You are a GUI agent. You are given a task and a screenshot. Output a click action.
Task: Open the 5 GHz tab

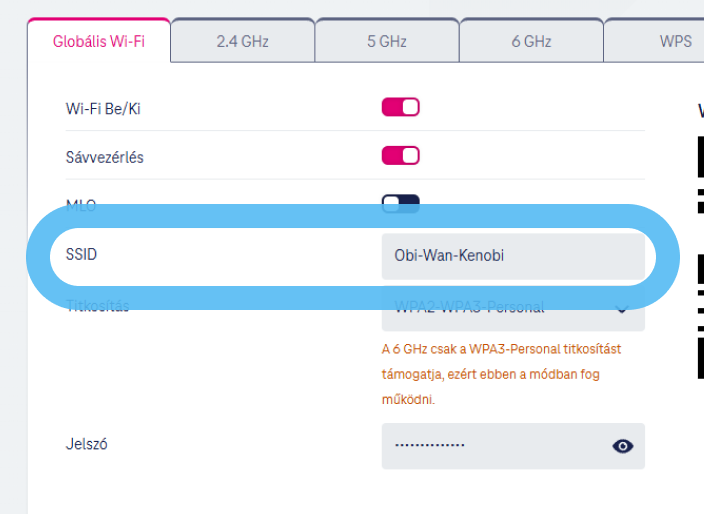(x=386, y=42)
